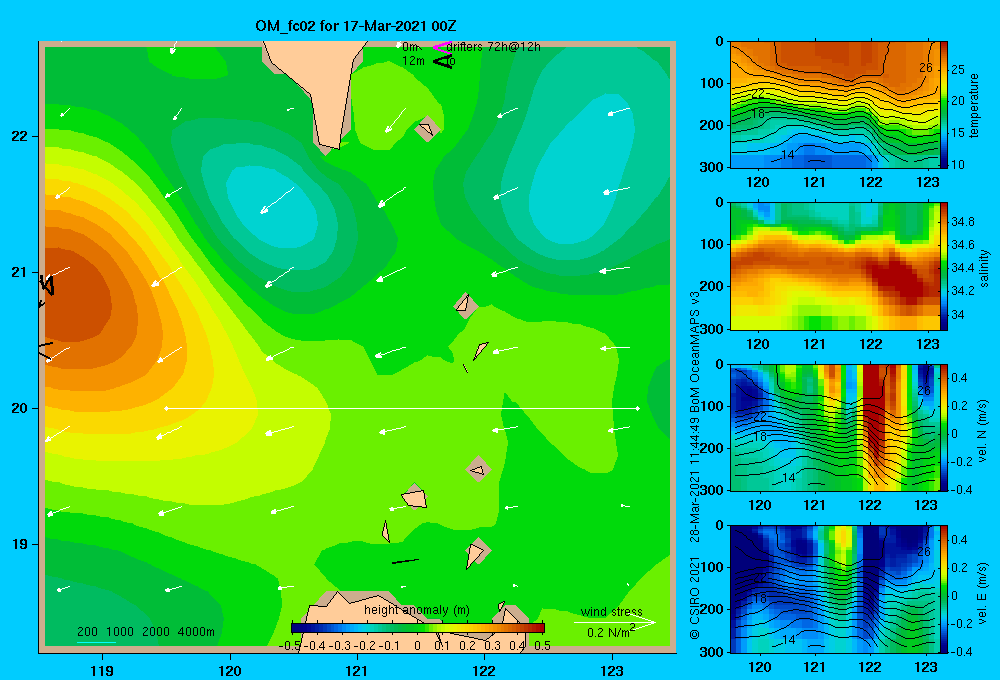Click the '12m' drifter depth label

[413, 61]
